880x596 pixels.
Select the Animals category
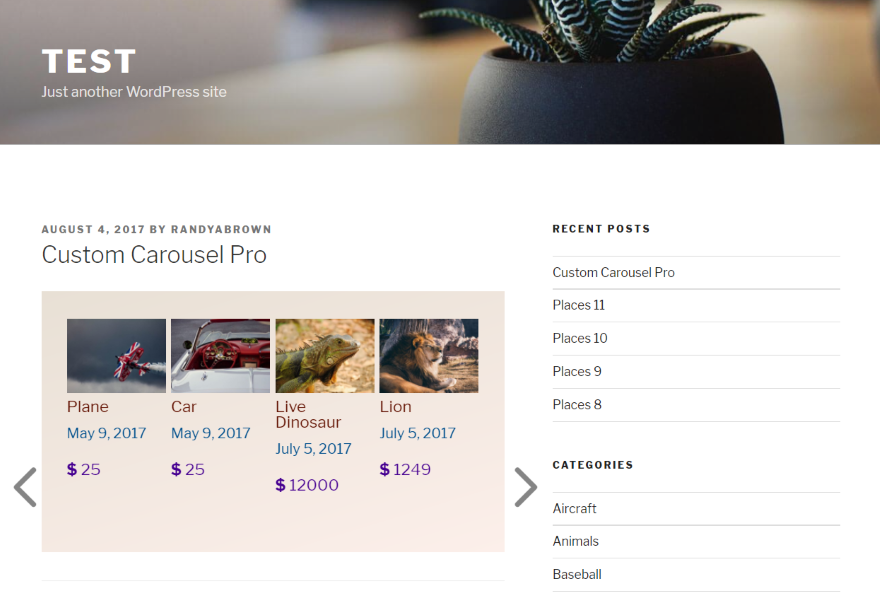[x=575, y=541]
